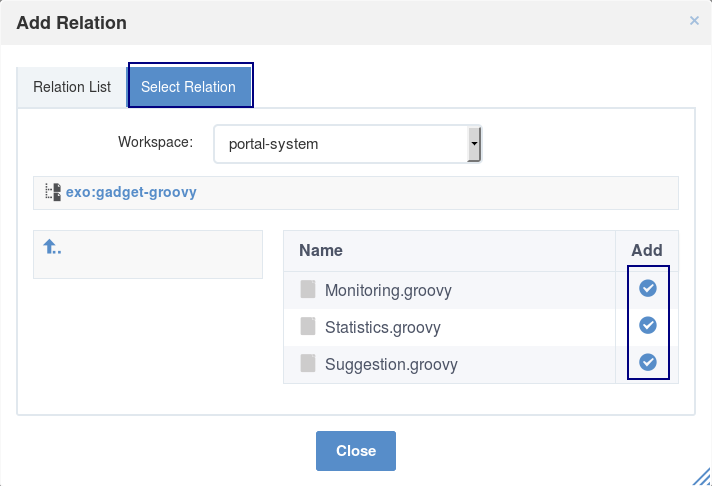Open the Workspace dropdown arrow
The image size is (712, 486).
click(x=474, y=144)
